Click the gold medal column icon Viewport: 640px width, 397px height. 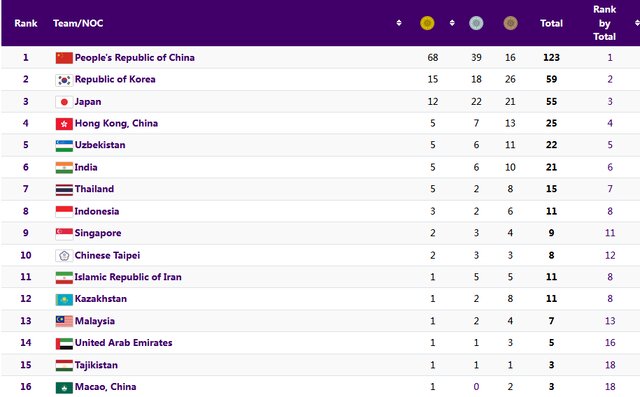pos(427,23)
